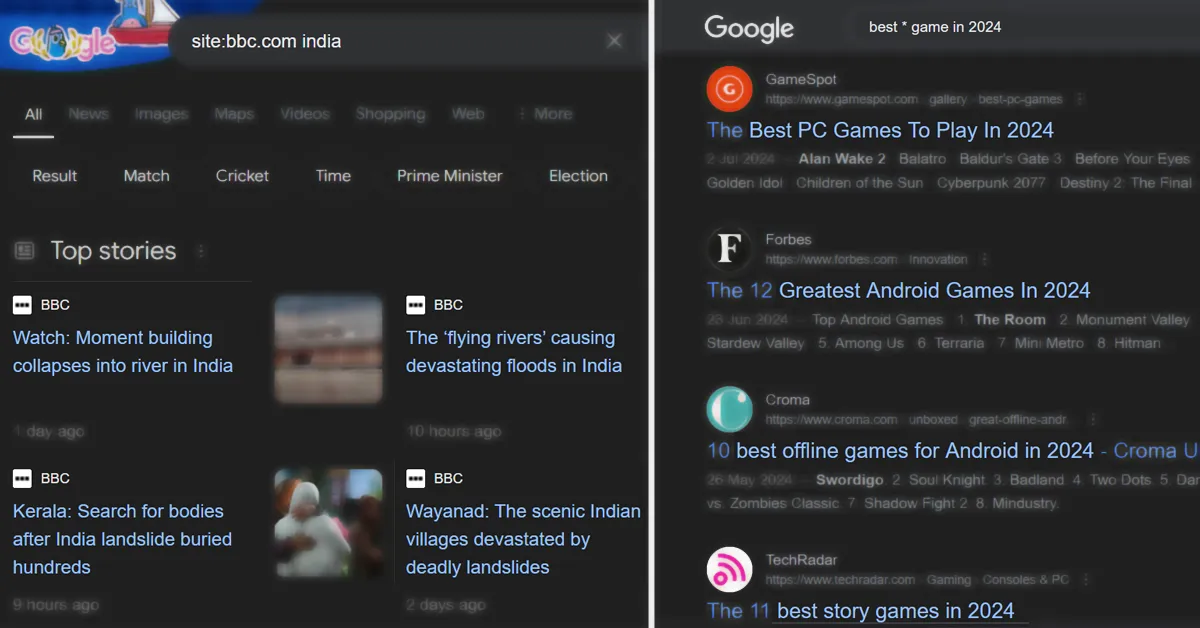
Task: Open the TechRadar result three-dot menu
Action: coord(1086,580)
